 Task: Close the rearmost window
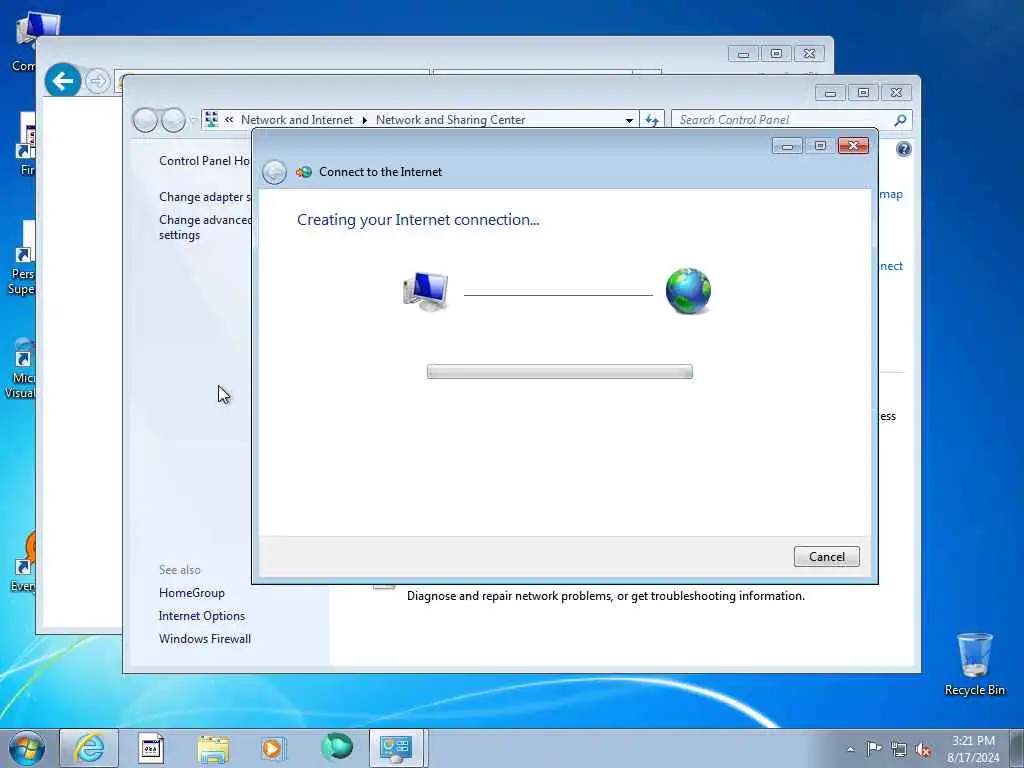point(809,54)
